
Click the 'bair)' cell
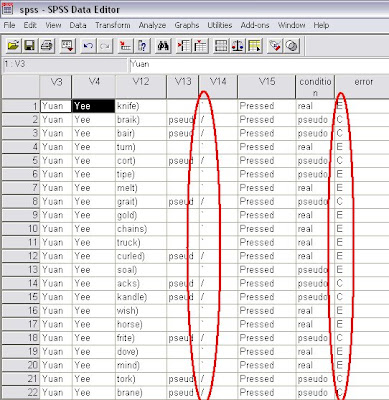point(141,133)
